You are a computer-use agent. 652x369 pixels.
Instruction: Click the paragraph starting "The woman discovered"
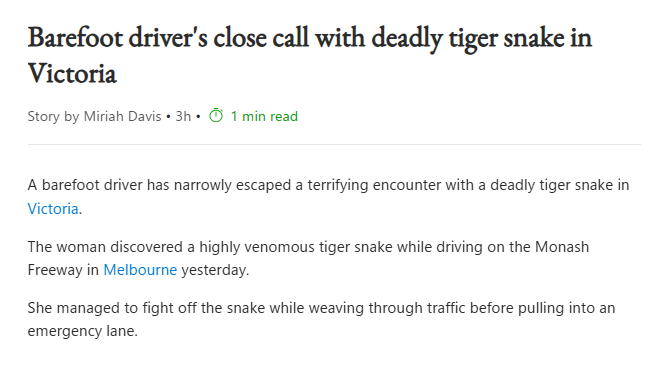pos(308,258)
